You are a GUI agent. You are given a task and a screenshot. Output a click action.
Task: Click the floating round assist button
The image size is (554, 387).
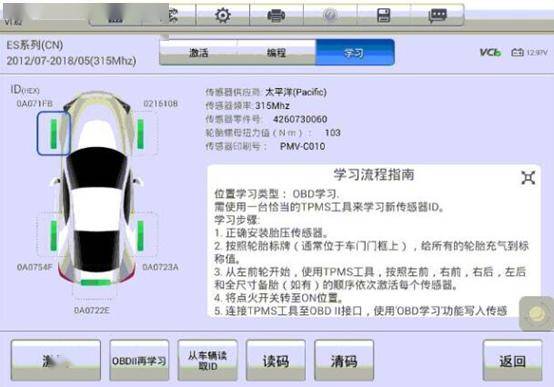pyautogui.click(x=537, y=314)
